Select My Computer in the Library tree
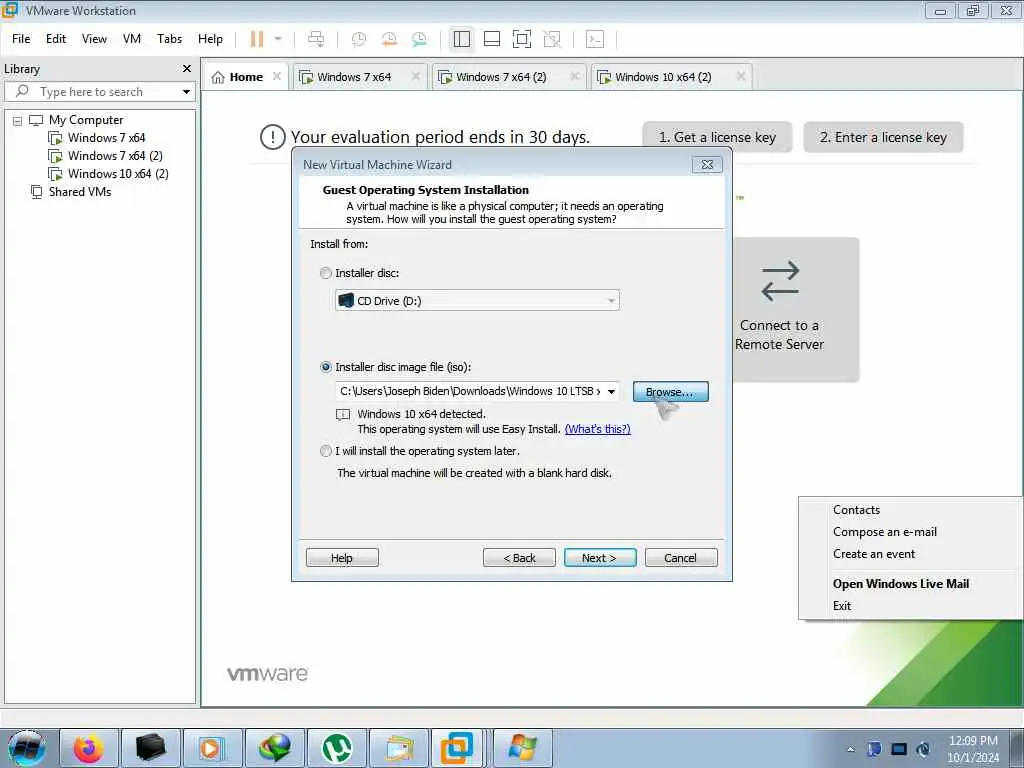1024x768 pixels. coord(86,120)
